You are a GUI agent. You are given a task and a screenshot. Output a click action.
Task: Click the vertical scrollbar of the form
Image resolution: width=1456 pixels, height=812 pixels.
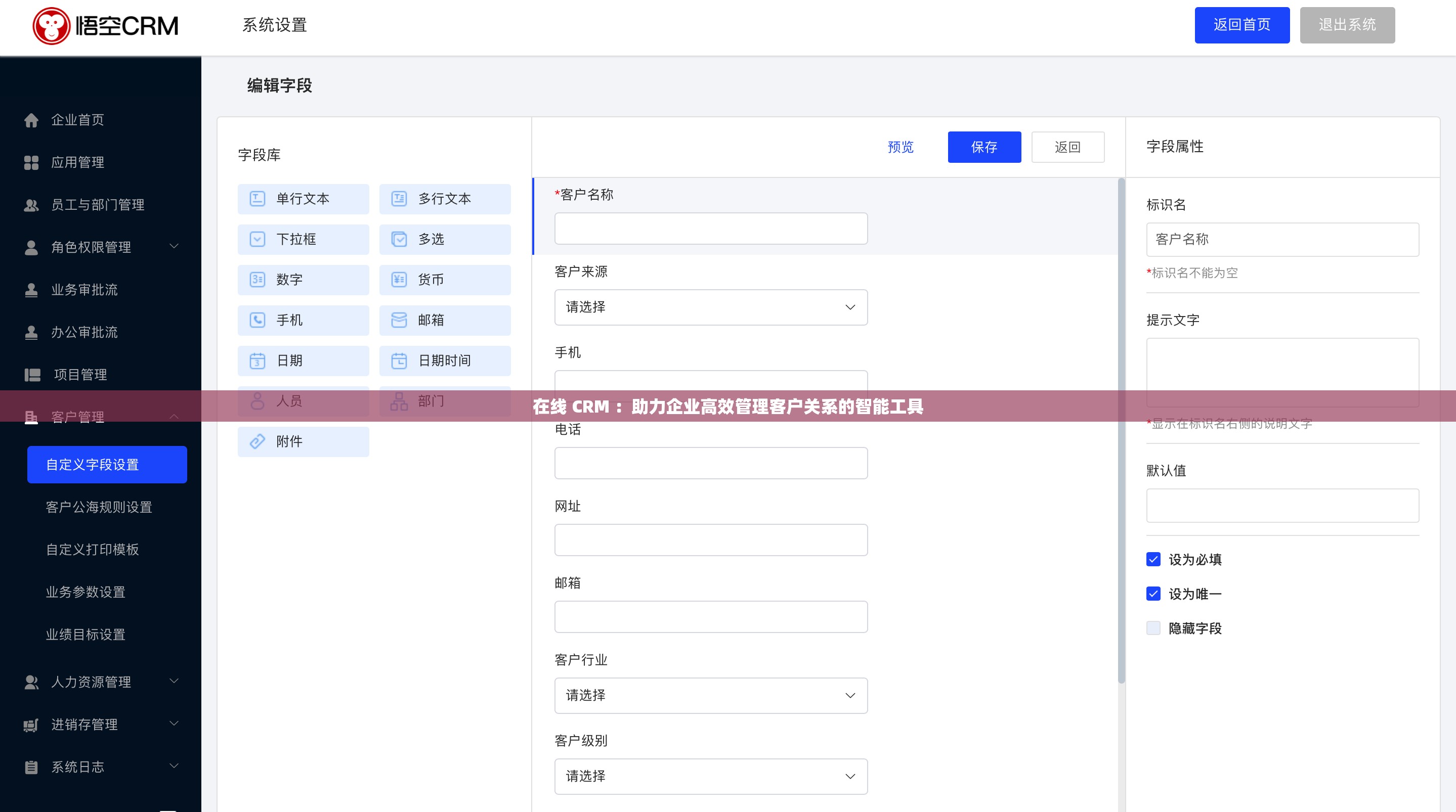(1122, 431)
